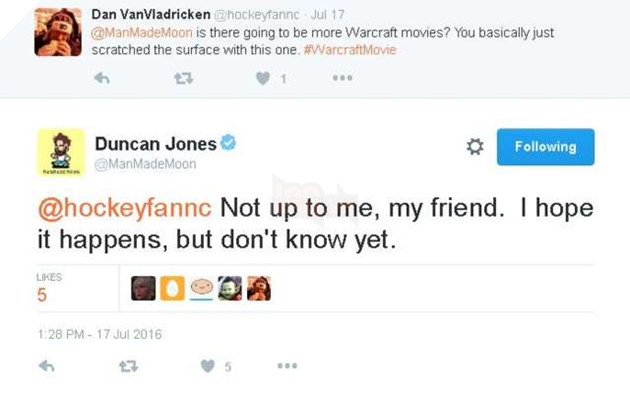The image size is (630, 402).
Task: Reply to Duncan Jones's tweet
Action: 46,367
